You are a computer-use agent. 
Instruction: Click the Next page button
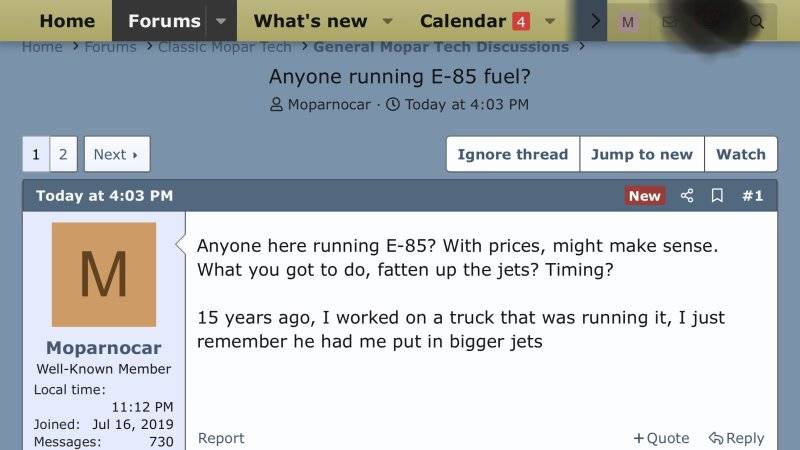pos(117,154)
